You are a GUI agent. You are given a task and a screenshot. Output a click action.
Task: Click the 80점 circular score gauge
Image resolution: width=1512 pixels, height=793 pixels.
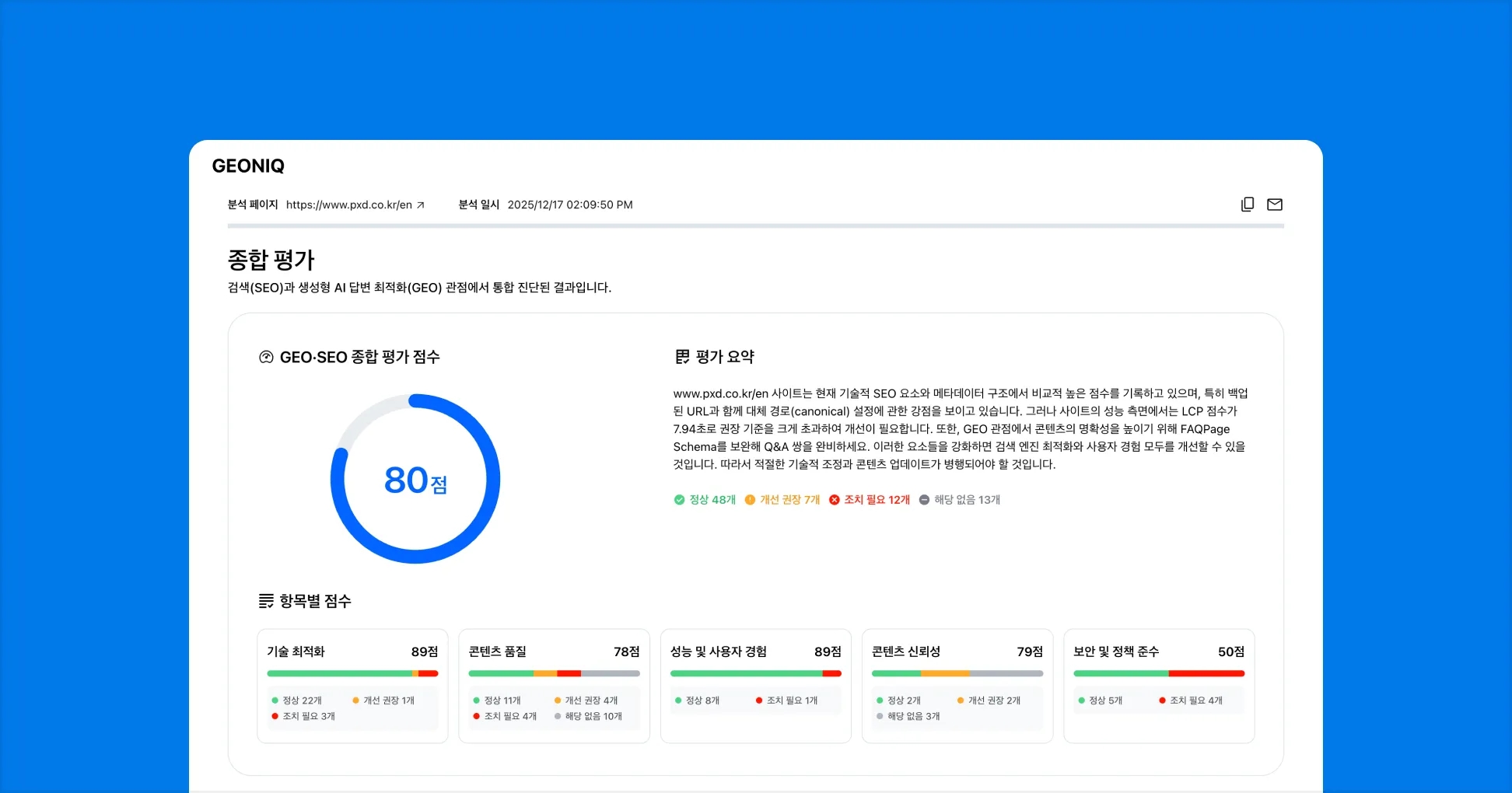pyautogui.click(x=415, y=479)
